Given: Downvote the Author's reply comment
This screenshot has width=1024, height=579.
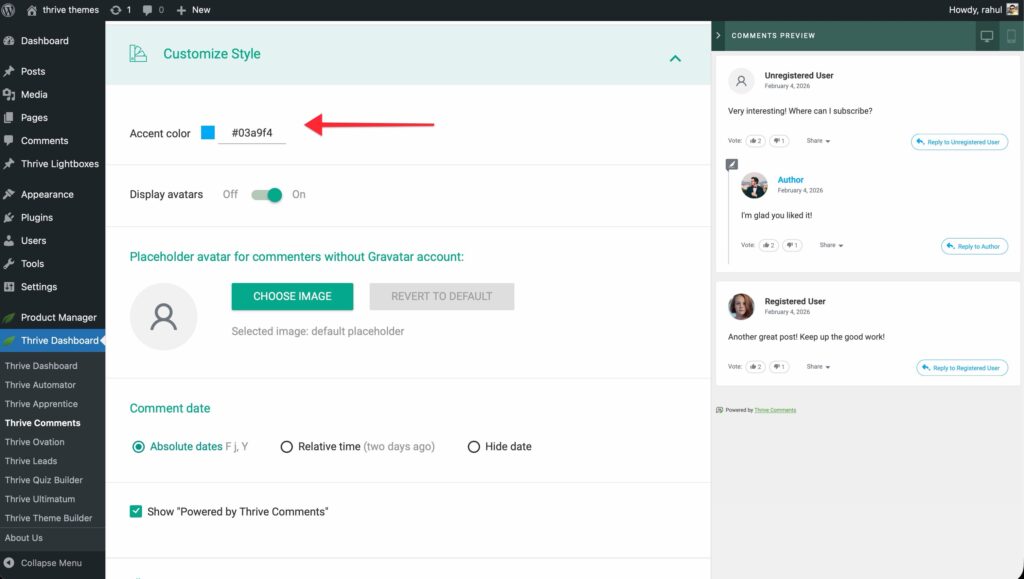Looking at the screenshot, I should (792, 245).
